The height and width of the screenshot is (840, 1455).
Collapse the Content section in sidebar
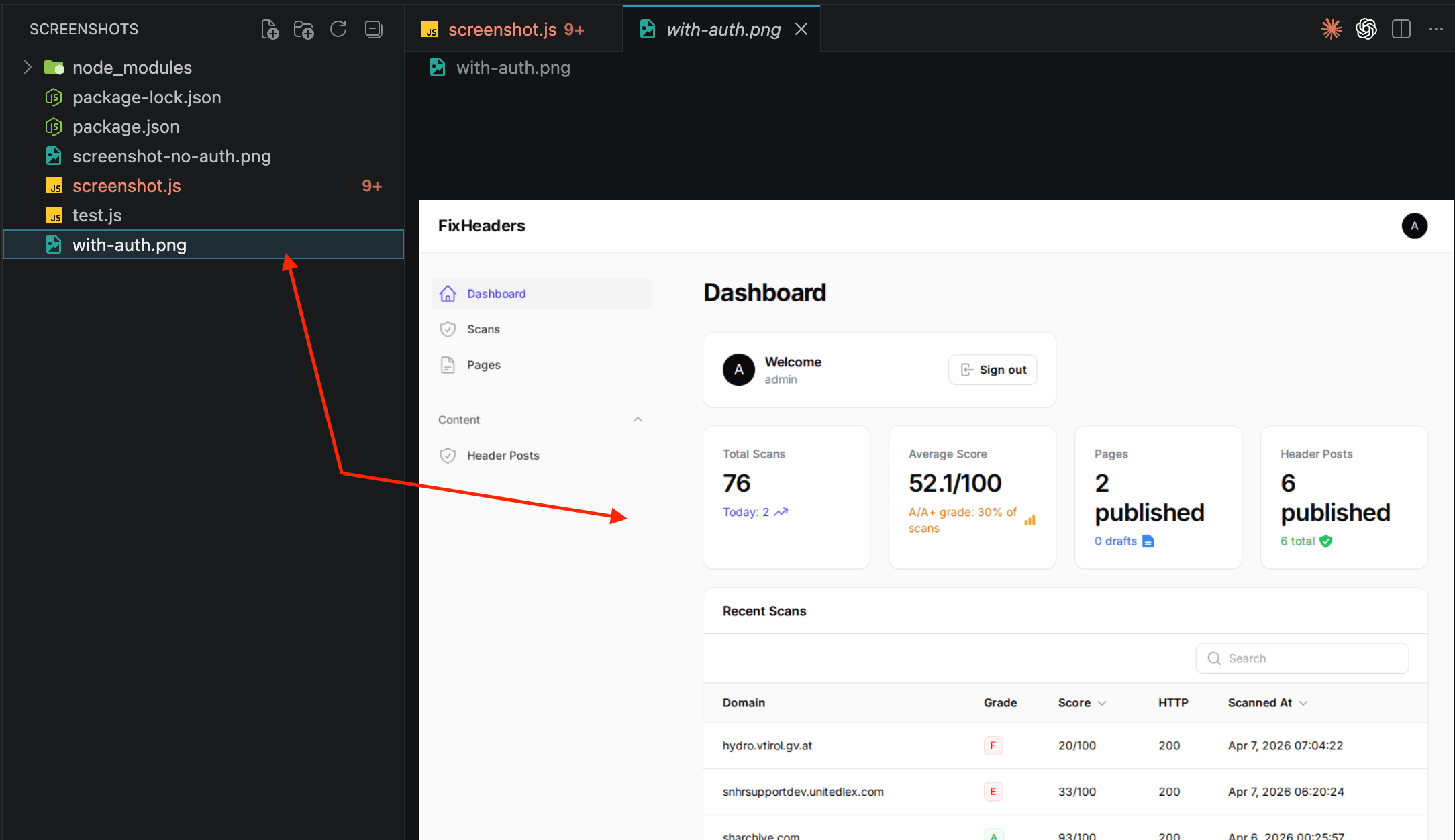[638, 419]
